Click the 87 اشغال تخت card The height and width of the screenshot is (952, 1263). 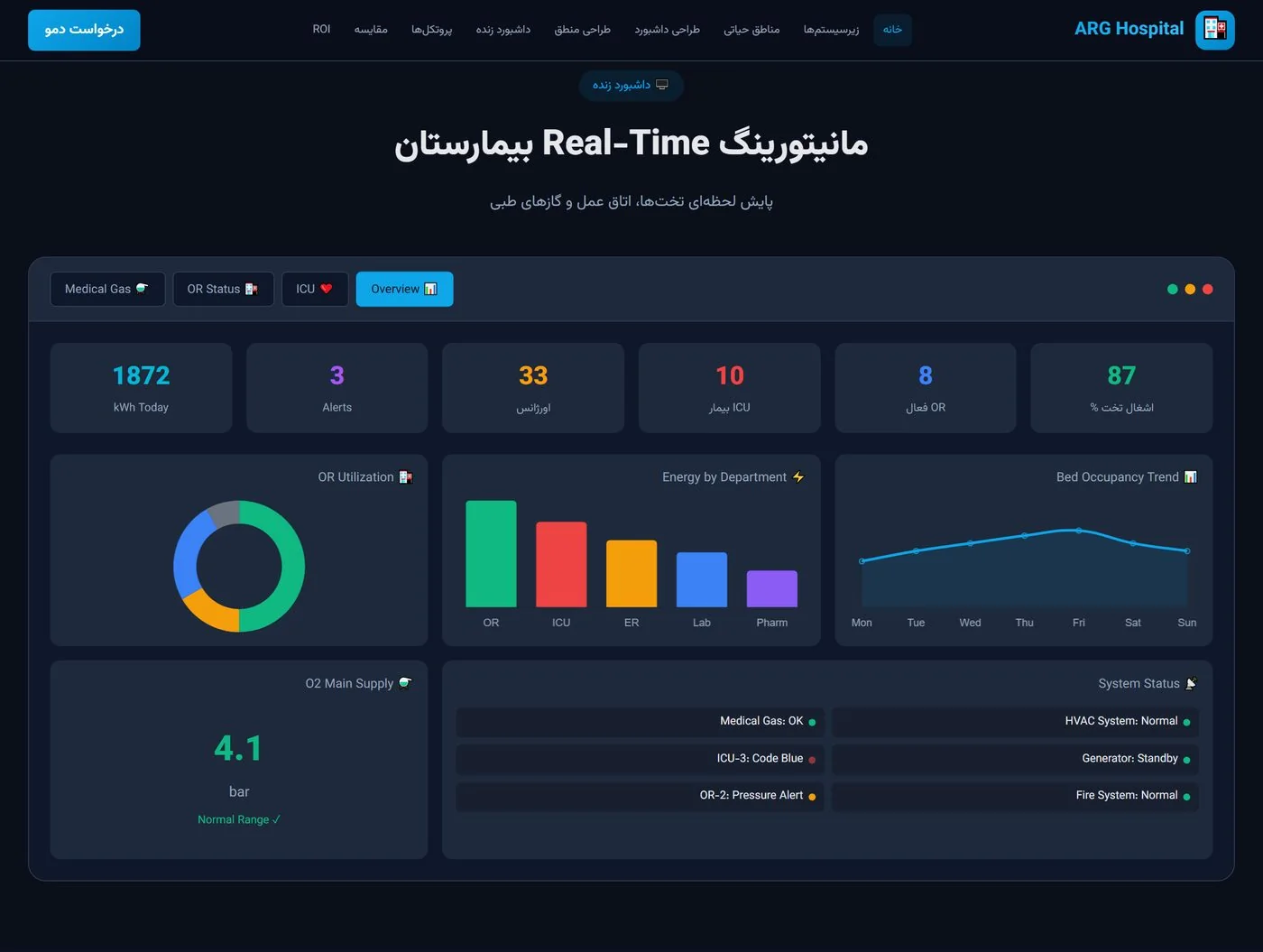(x=1121, y=388)
